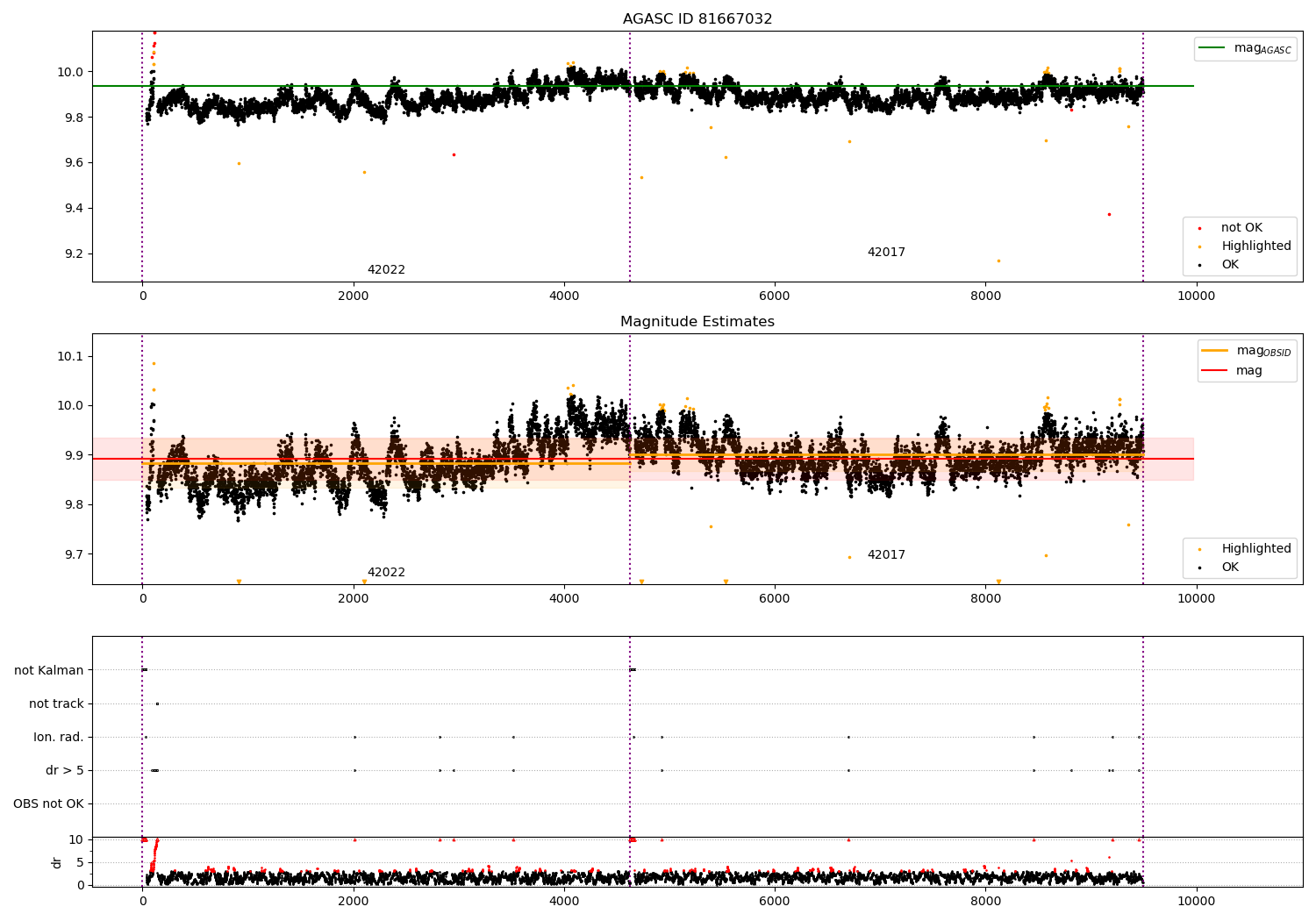1316x921 pixels.
Task: Click the red outlier point near 9.4 magnitude
Action: [1109, 214]
